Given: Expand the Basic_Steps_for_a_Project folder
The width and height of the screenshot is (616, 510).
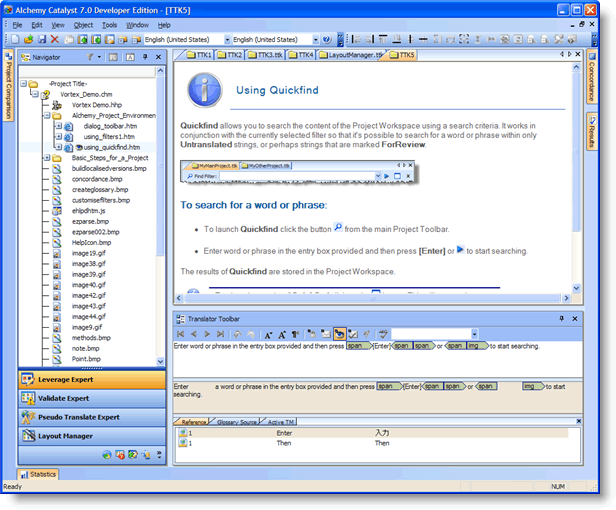Looking at the screenshot, I should tap(47, 158).
